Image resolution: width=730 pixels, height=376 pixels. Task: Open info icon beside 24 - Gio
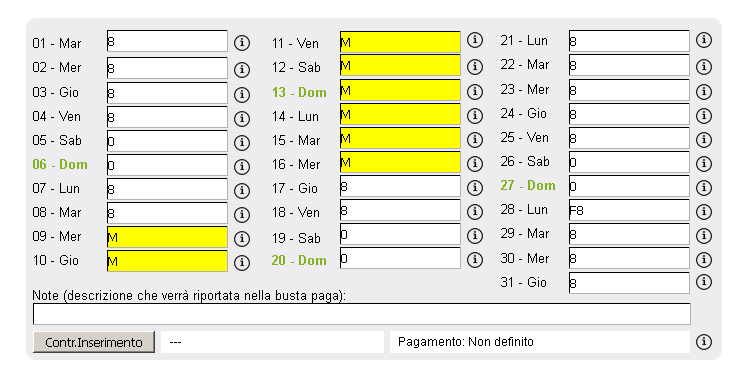tap(704, 115)
